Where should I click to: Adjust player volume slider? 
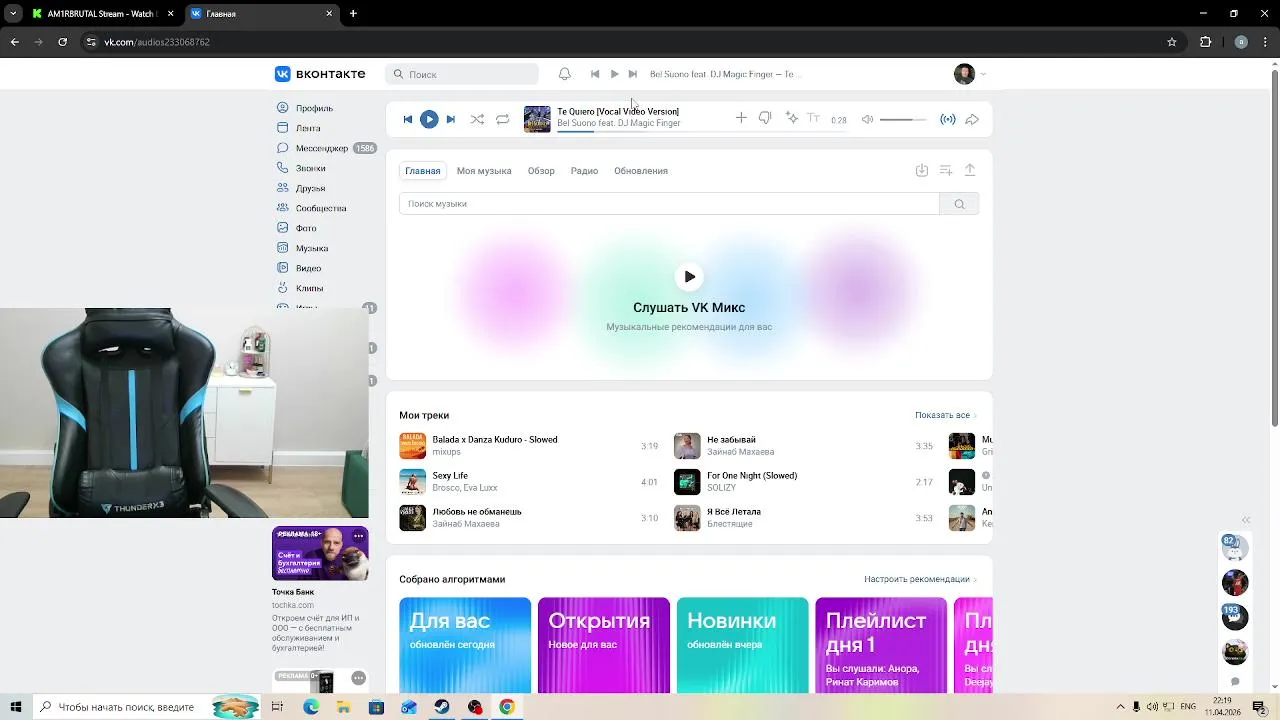[x=903, y=119]
